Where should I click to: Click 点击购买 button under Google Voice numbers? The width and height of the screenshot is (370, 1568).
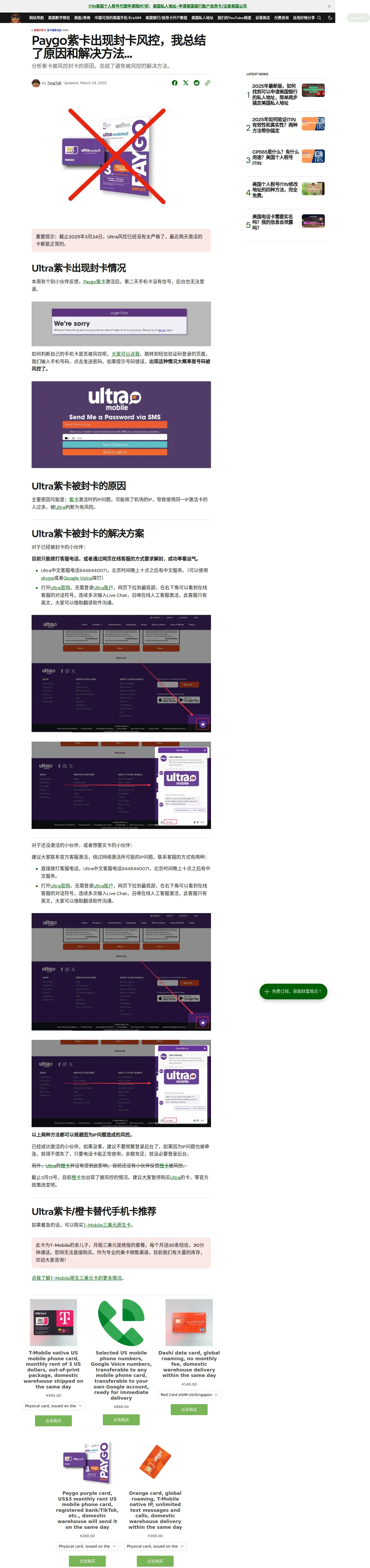(x=121, y=1420)
